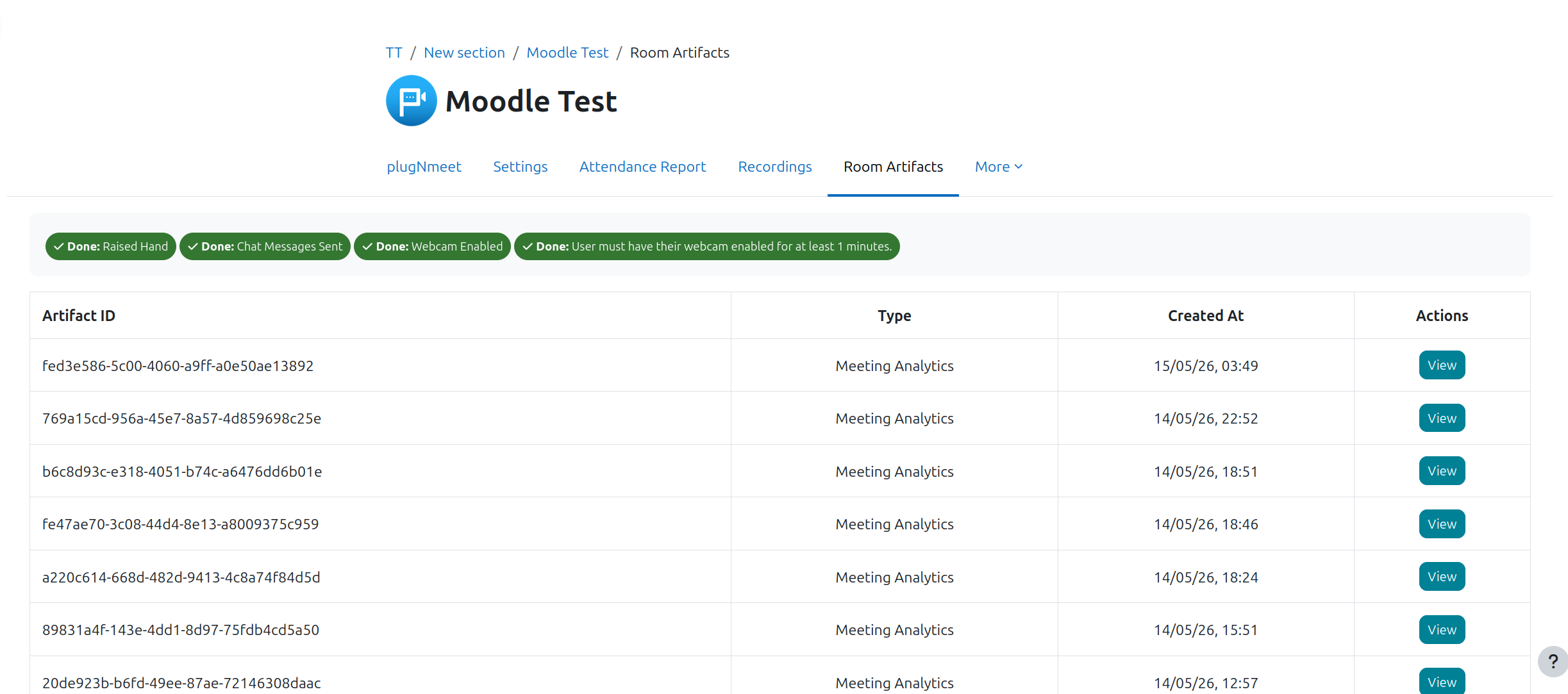Click Meeting Analytics in the 18:51 row
This screenshot has width=1568, height=694.
[x=894, y=471]
